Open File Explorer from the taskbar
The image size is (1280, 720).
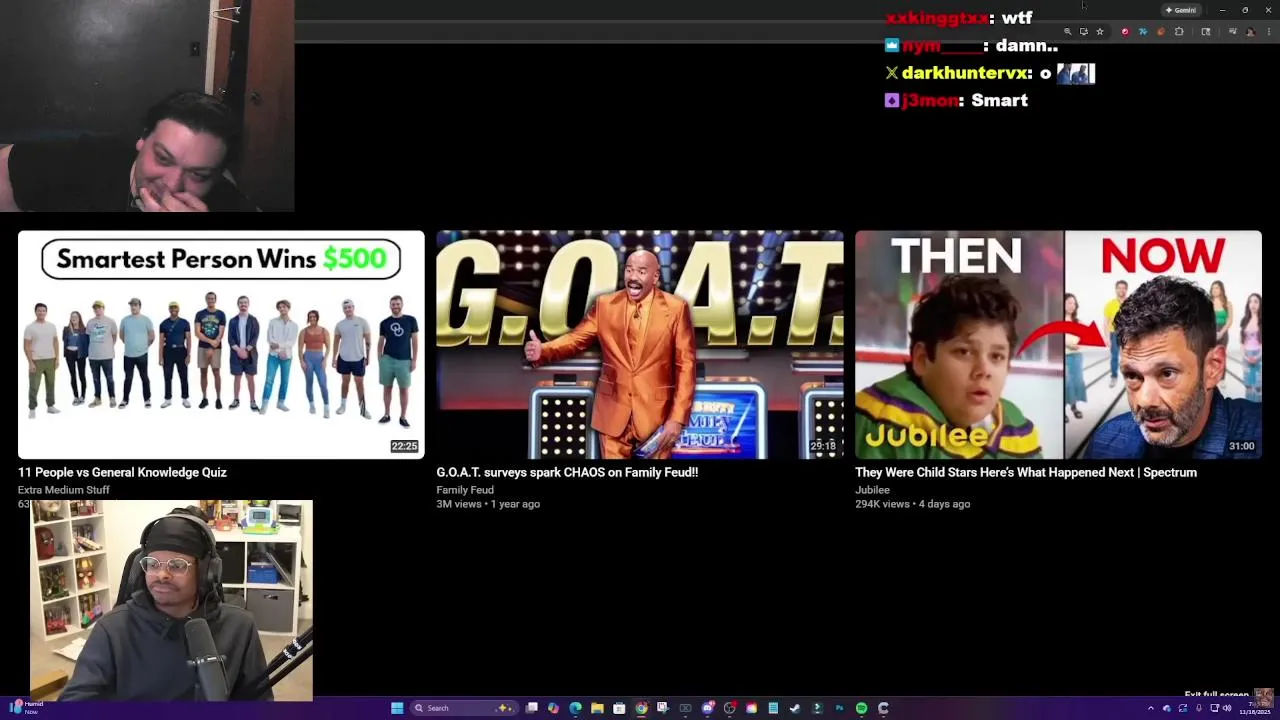point(597,708)
